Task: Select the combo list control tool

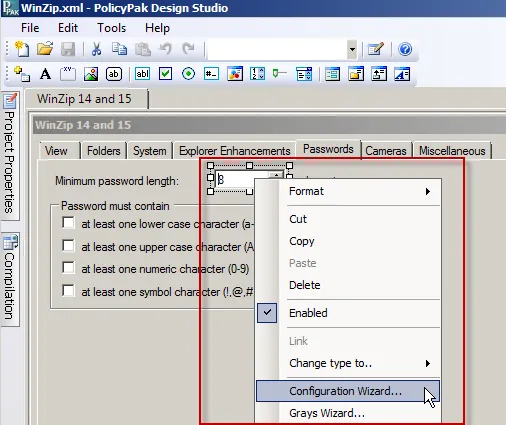Action: (x=304, y=74)
